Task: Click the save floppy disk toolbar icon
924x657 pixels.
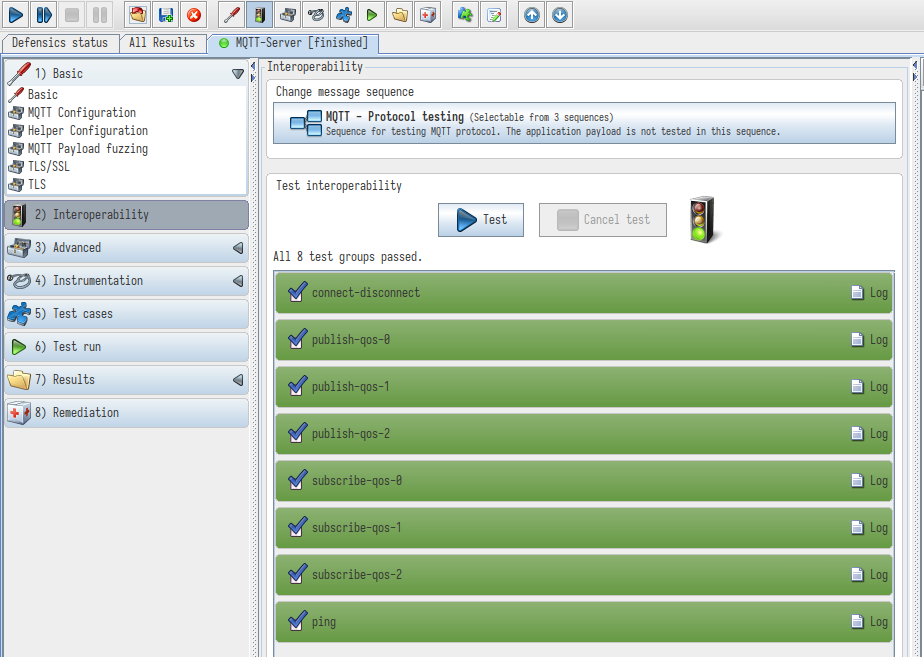Action: (x=166, y=14)
